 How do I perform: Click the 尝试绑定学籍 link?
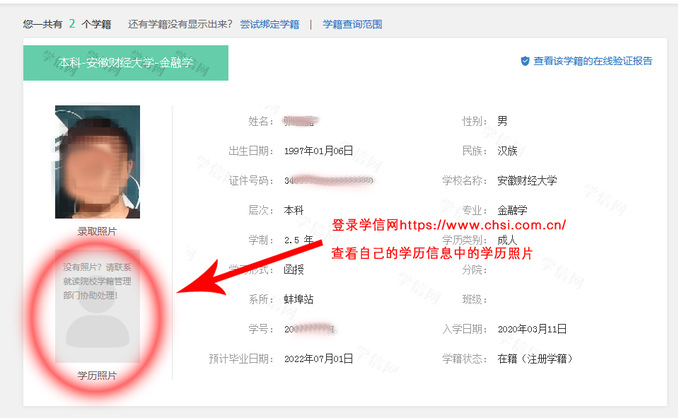269,24
